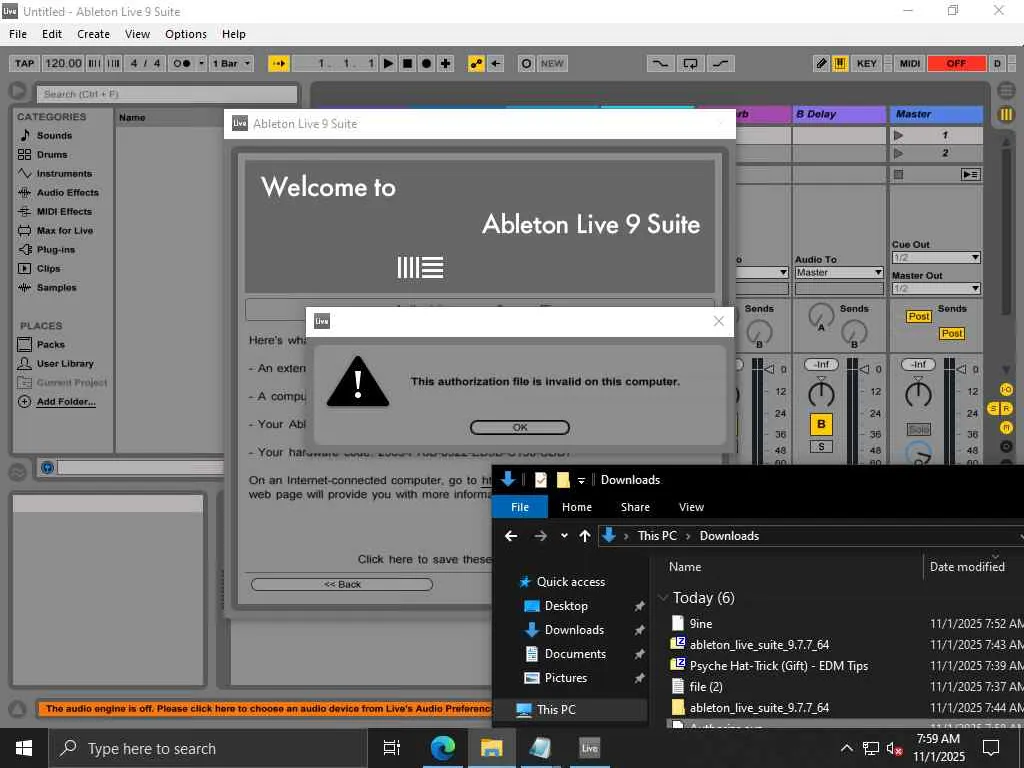Select the Plug-ins category
This screenshot has height=768, width=1024.
pos(56,249)
